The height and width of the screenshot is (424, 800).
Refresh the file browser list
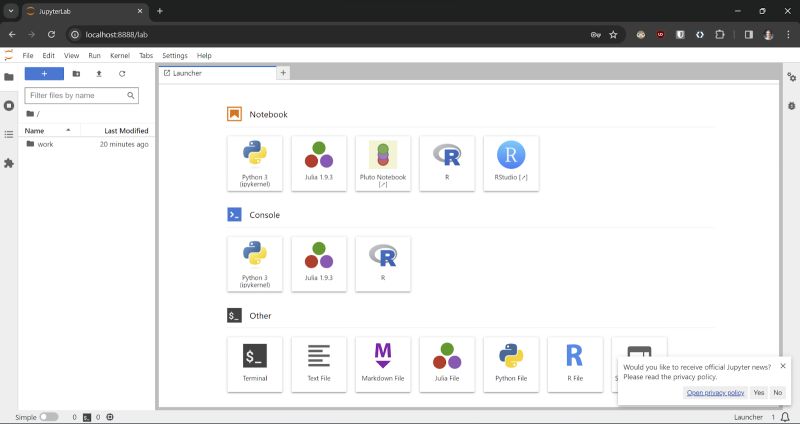click(122, 74)
